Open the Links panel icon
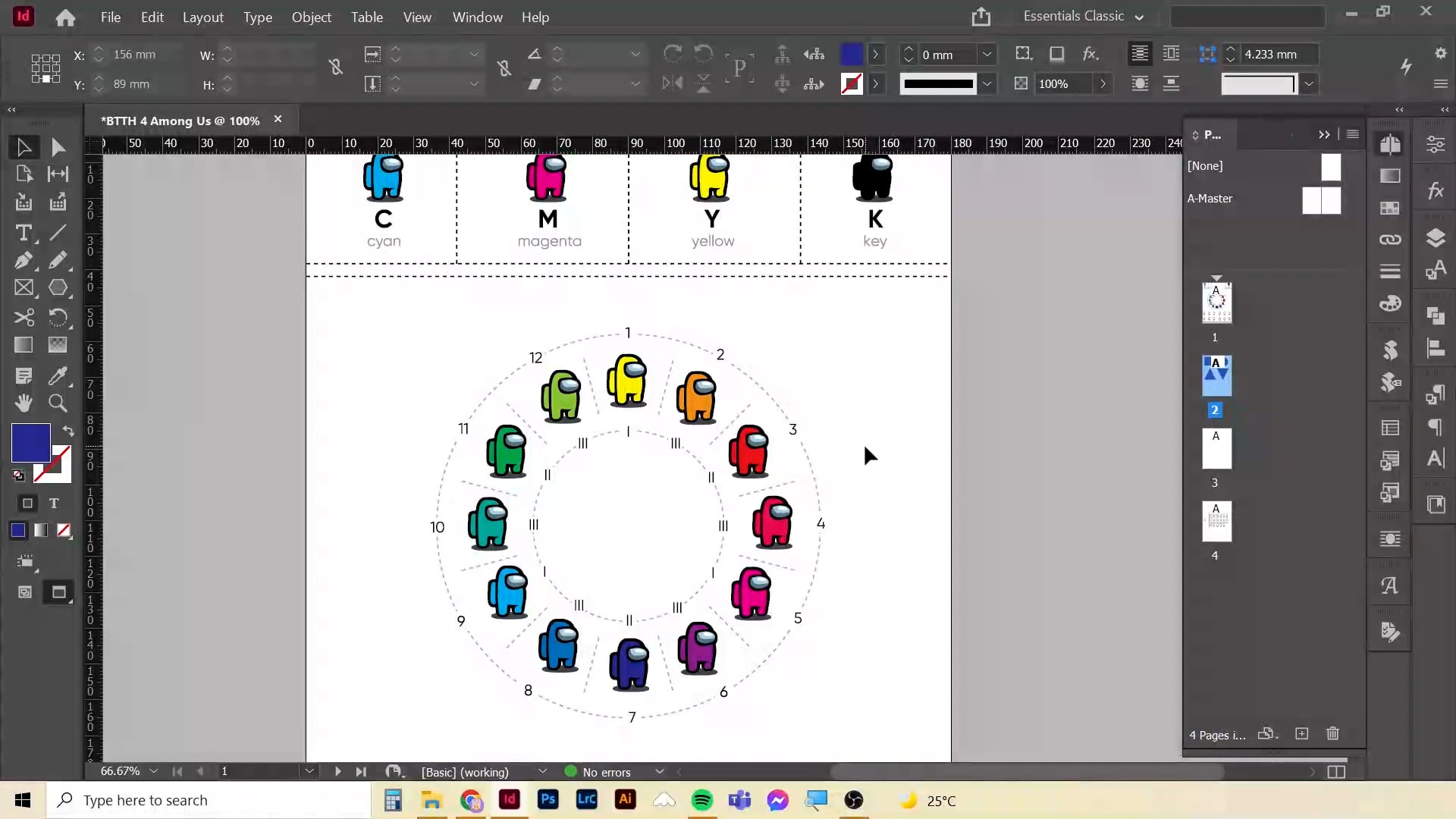 [1390, 240]
